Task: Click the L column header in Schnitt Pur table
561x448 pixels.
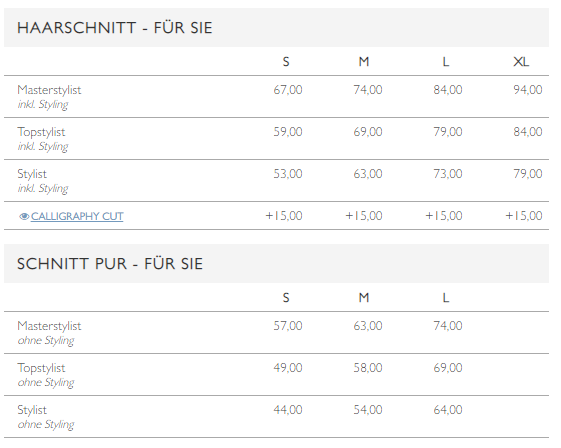Action: (446, 298)
